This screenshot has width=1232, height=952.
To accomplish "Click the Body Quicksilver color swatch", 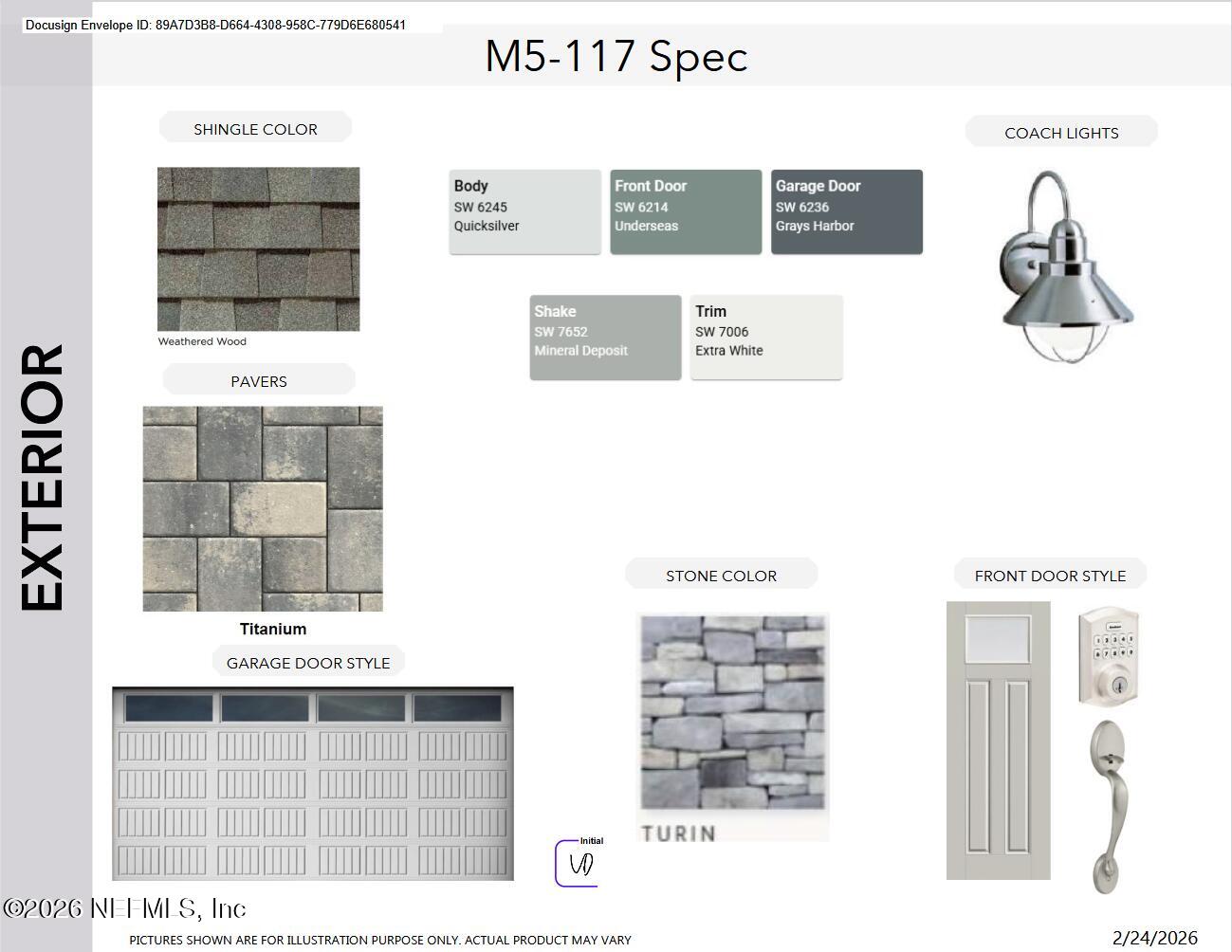I will click(524, 211).
